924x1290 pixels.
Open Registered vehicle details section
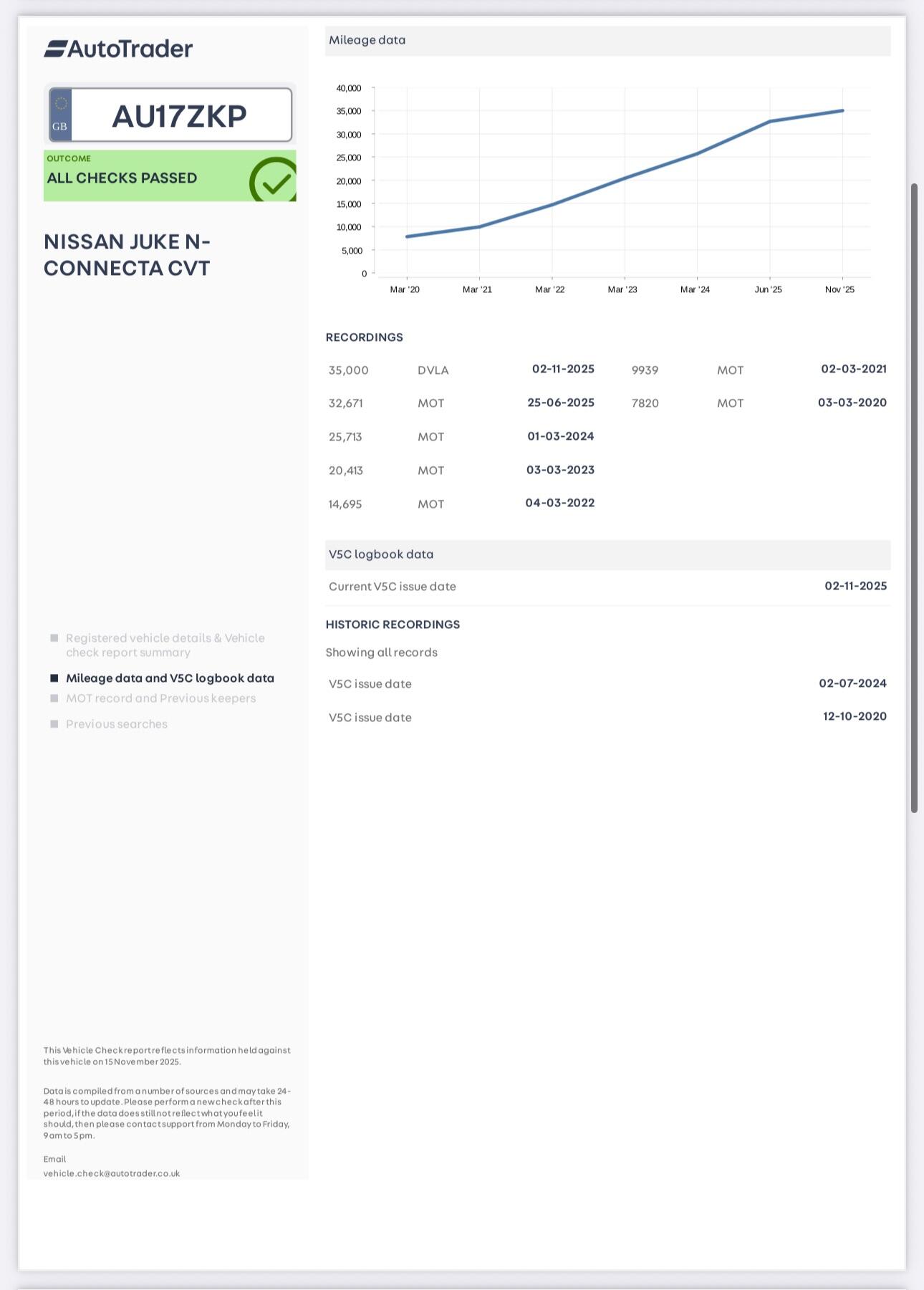[x=165, y=645]
